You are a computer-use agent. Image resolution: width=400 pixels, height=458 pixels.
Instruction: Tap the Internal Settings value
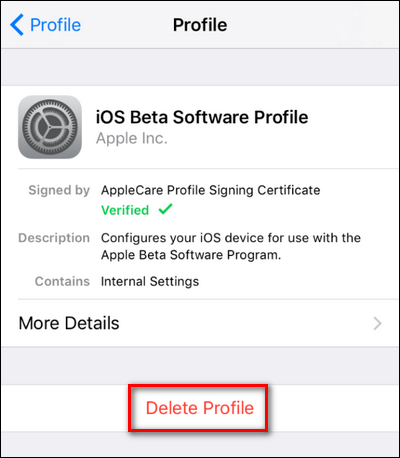click(150, 282)
